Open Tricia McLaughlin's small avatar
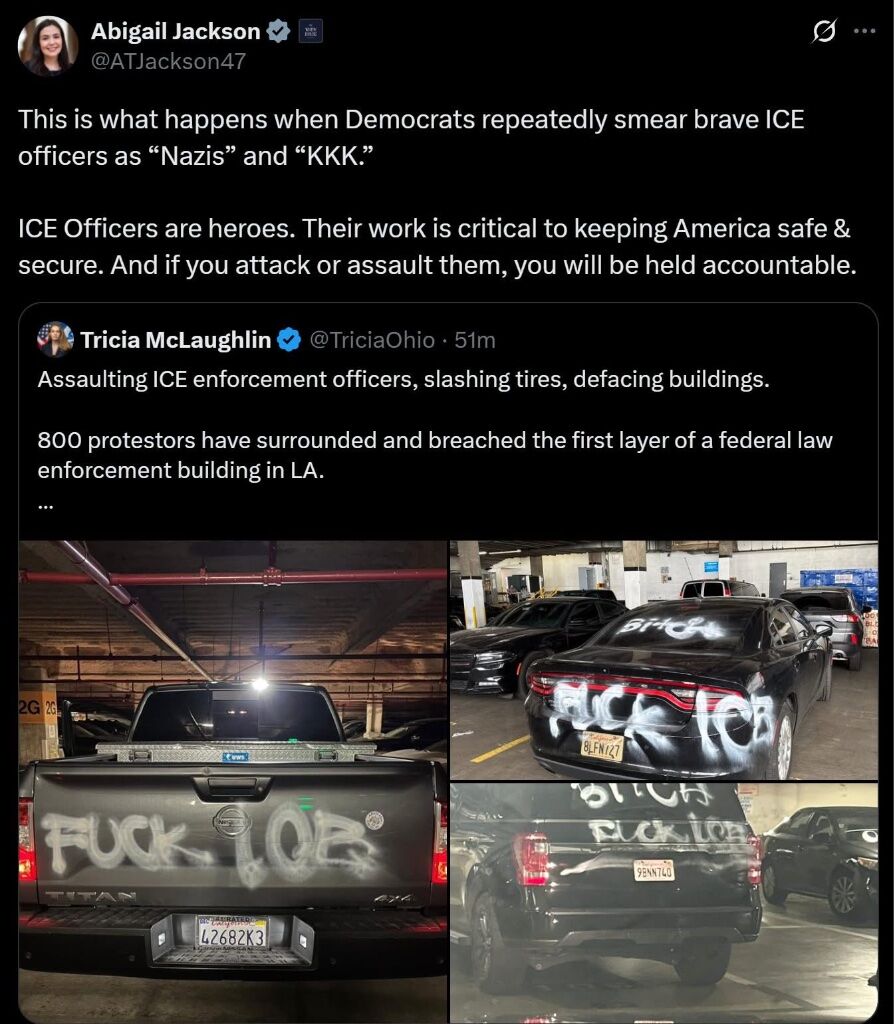 [56, 339]
